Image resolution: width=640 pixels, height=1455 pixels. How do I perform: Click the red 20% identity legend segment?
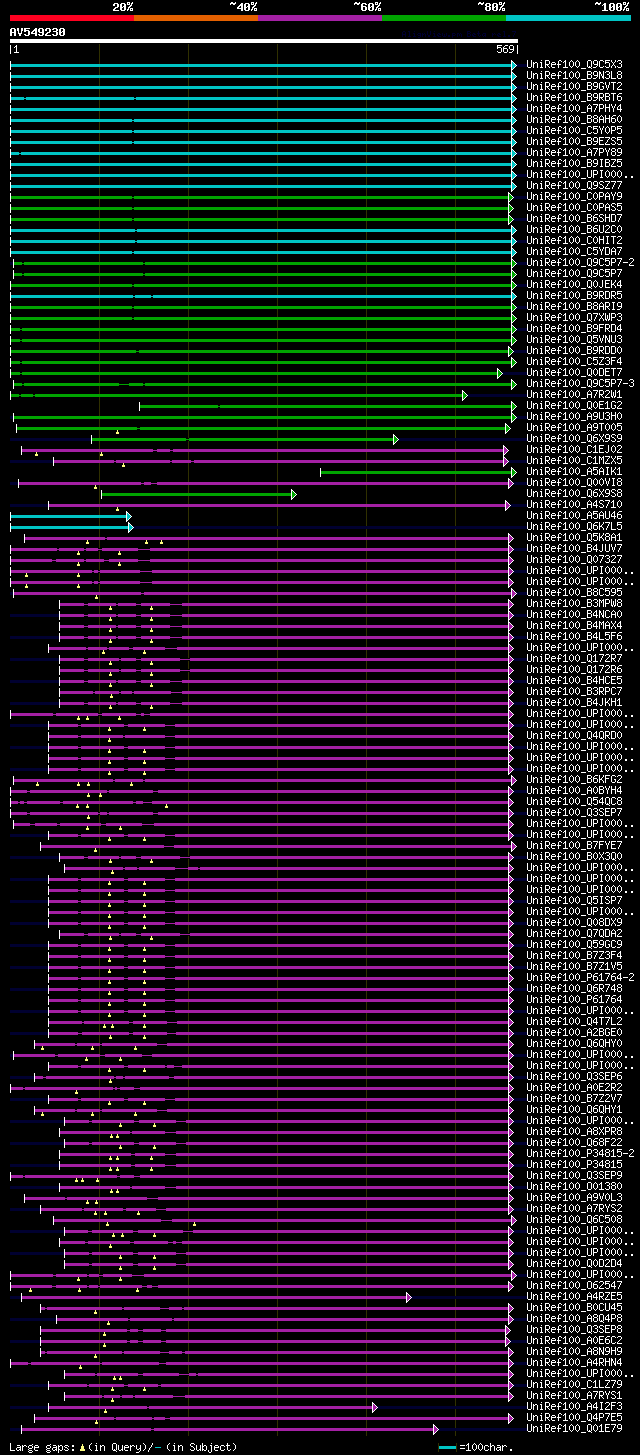(72, 17)
